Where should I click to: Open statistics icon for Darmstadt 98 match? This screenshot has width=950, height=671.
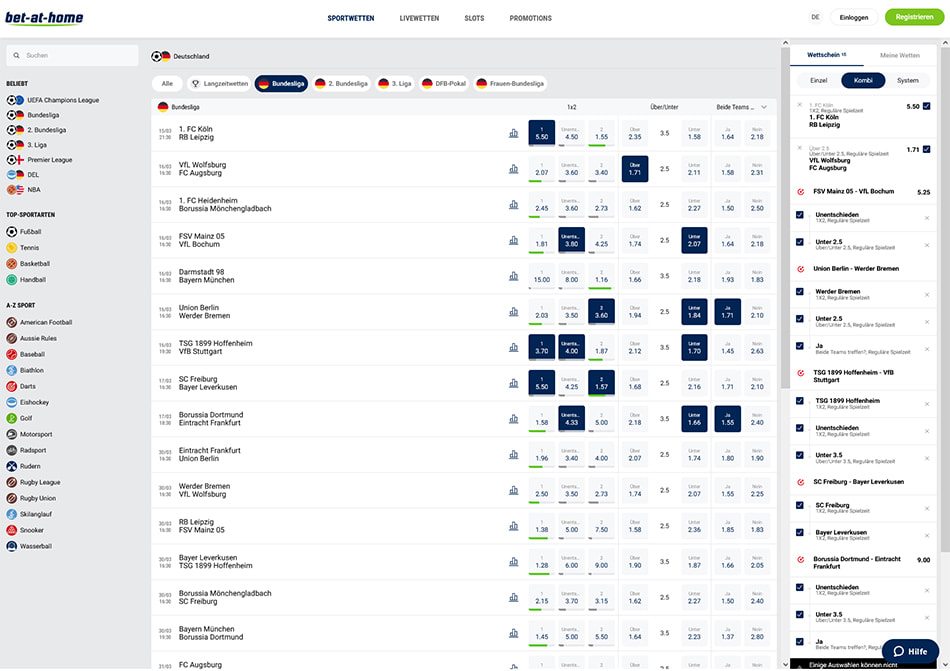tap(513, 276)
